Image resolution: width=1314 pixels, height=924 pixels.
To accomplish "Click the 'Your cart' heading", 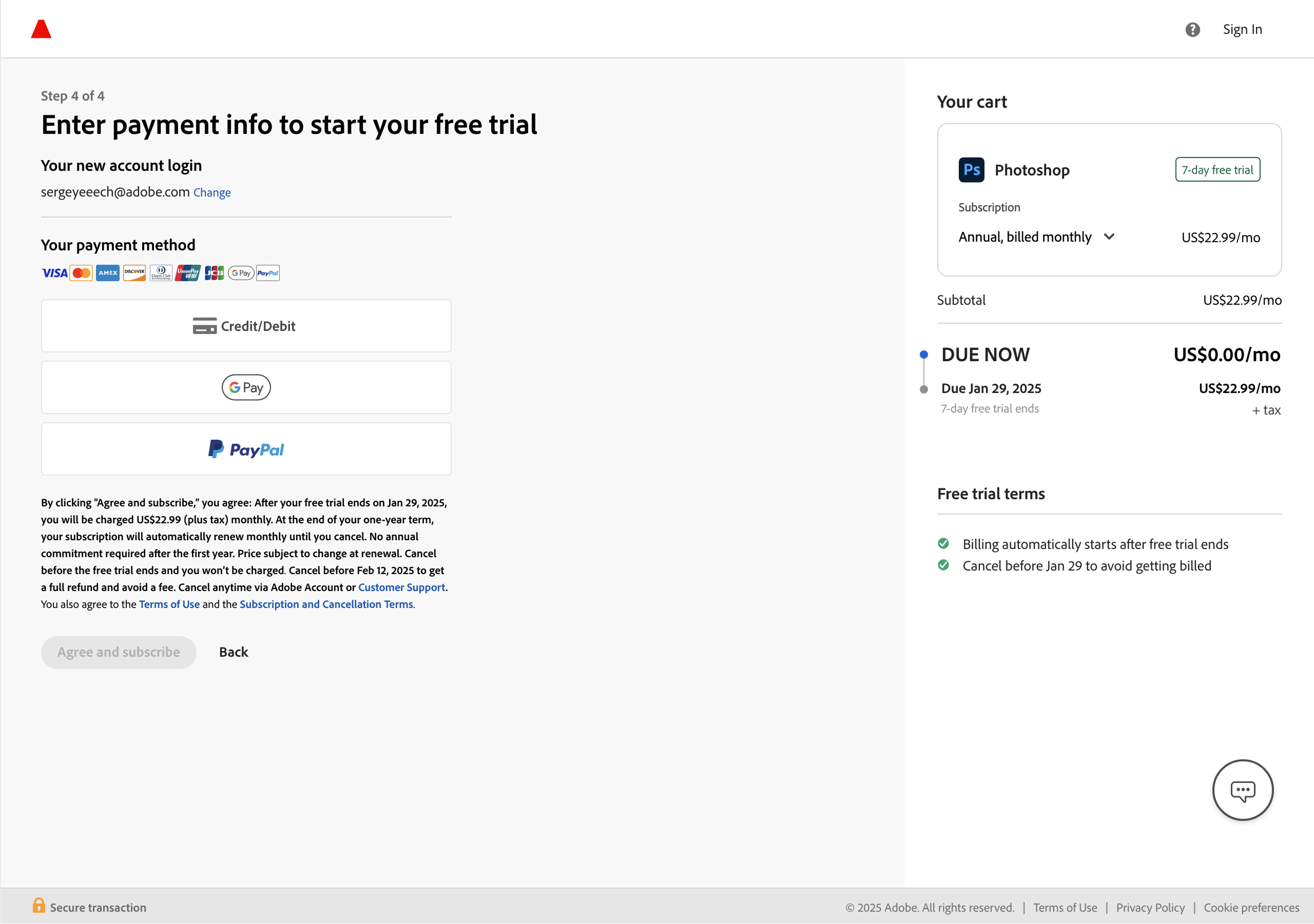I will tap(972, 102).
